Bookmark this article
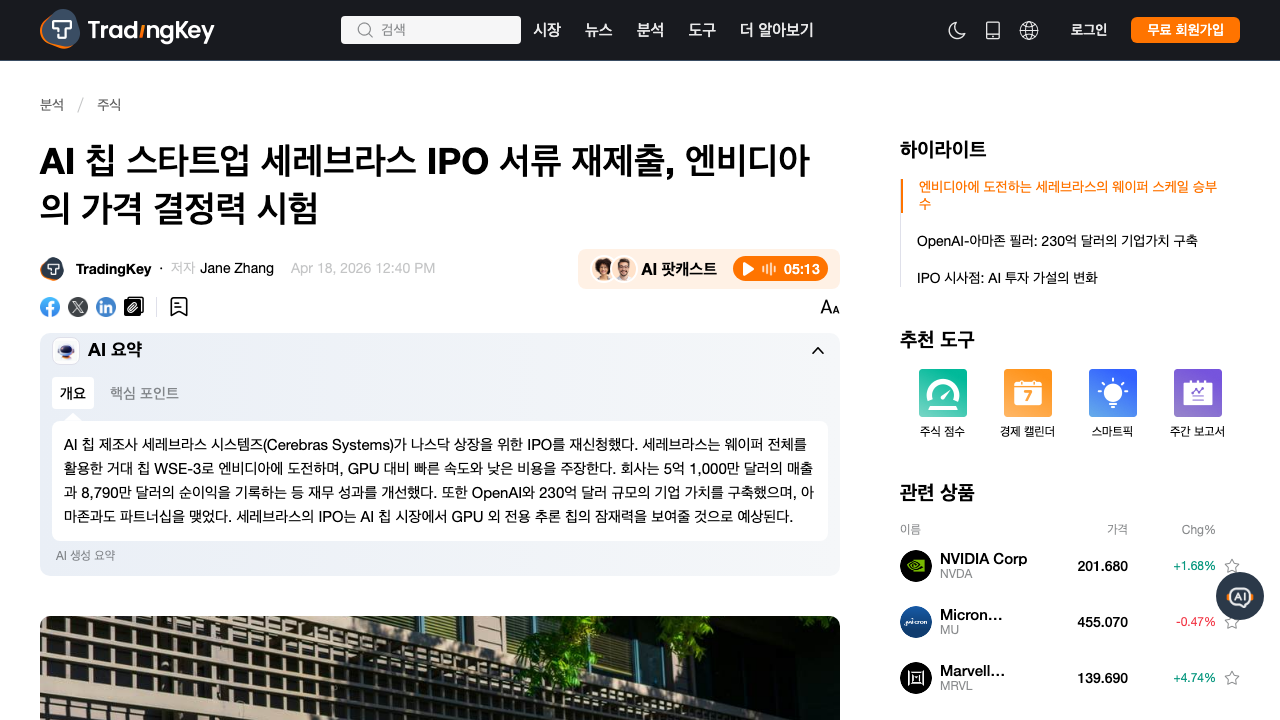 pos(179,307)
